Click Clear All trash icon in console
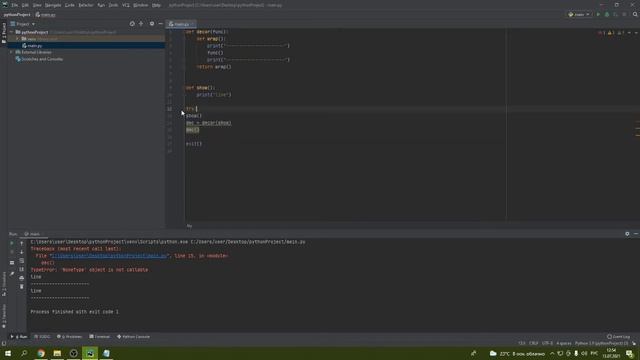The height and width of the screenshot is (360, 640). click(x=22, y=287)
